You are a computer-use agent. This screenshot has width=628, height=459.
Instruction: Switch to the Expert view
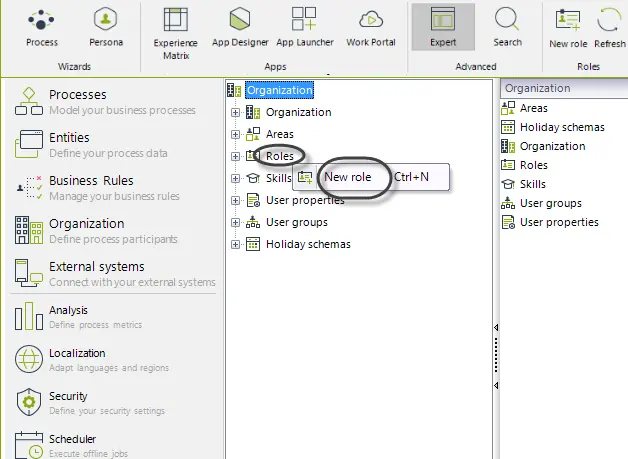coord(443,27)
